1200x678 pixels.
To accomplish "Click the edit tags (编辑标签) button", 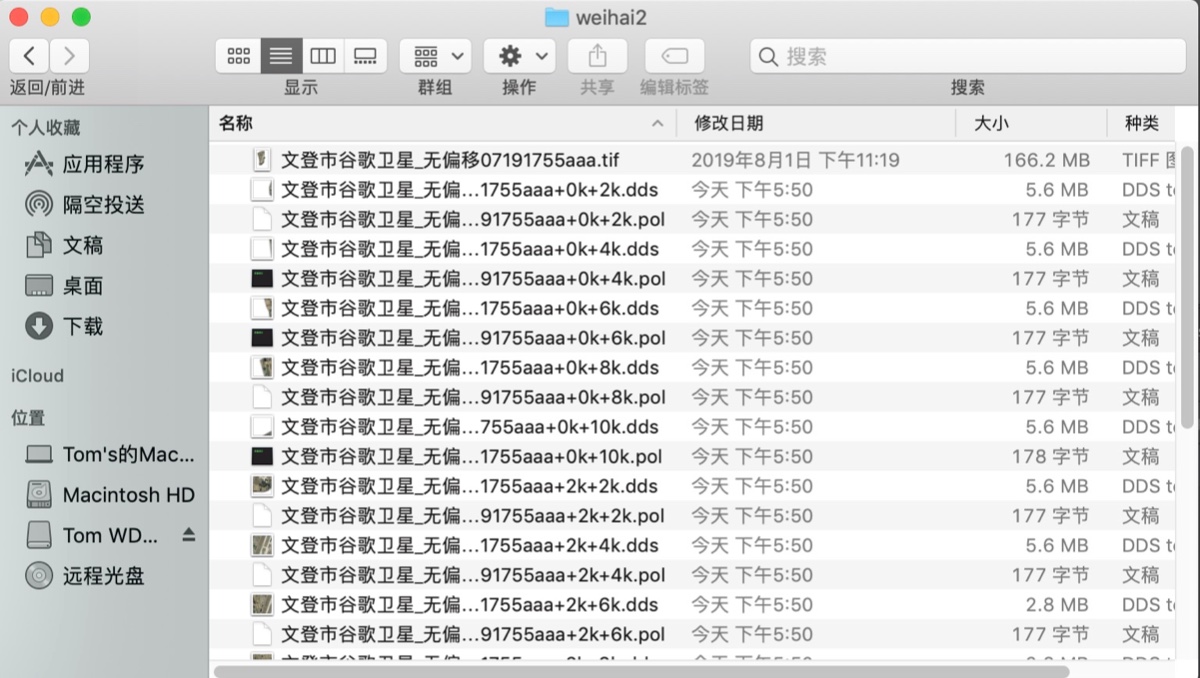I will click(x=674, y=56).
